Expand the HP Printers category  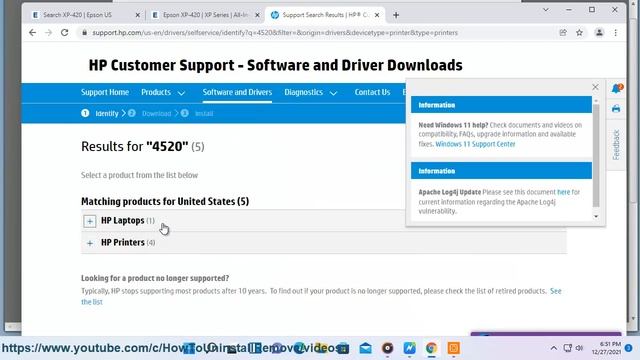coord(90,243)
